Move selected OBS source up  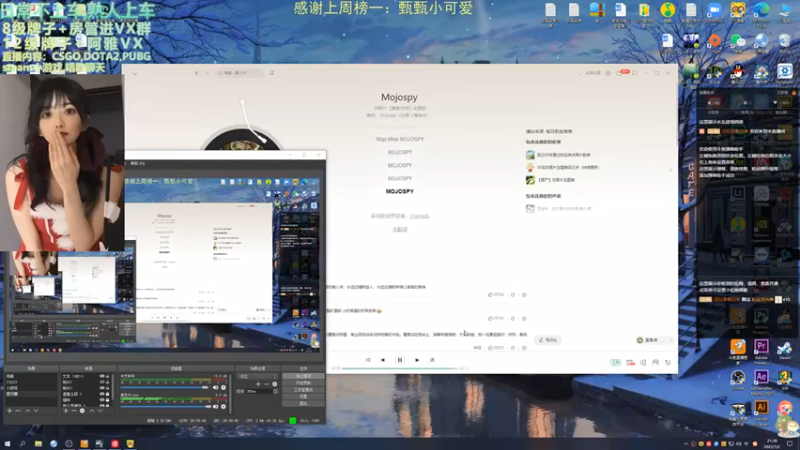[x=92, y=411]
